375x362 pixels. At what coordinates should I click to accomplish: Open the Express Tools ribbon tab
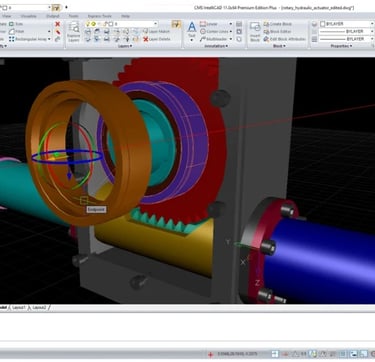pos(100,16)
